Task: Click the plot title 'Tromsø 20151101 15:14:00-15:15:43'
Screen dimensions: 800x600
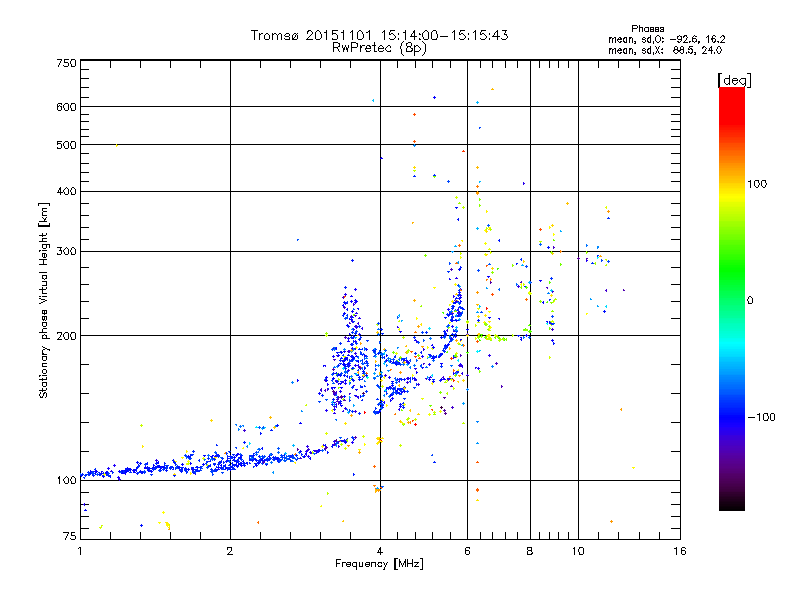Action: 379,35
